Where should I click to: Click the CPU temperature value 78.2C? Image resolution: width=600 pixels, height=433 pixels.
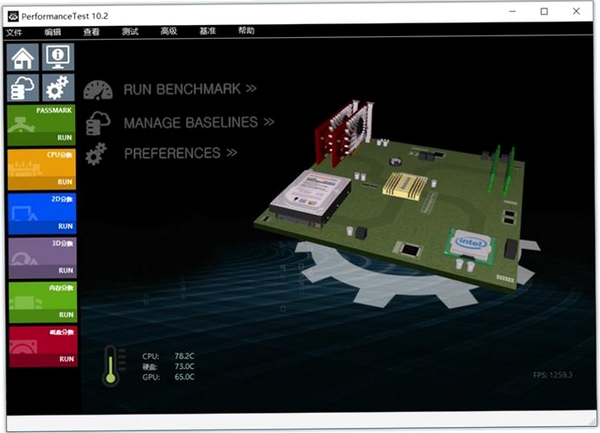(x=184, y=356)
